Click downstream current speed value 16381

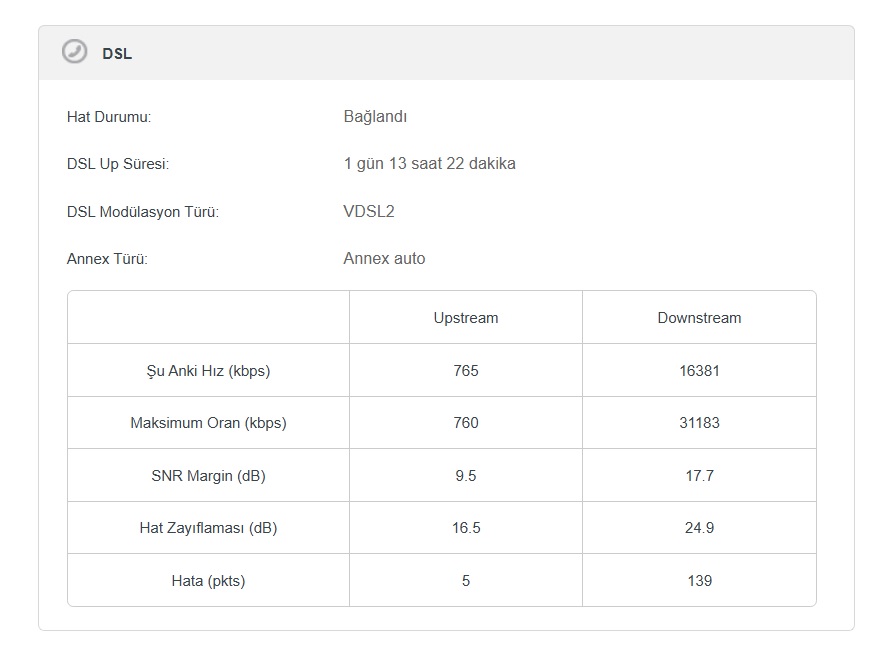[x=699, y=371]
